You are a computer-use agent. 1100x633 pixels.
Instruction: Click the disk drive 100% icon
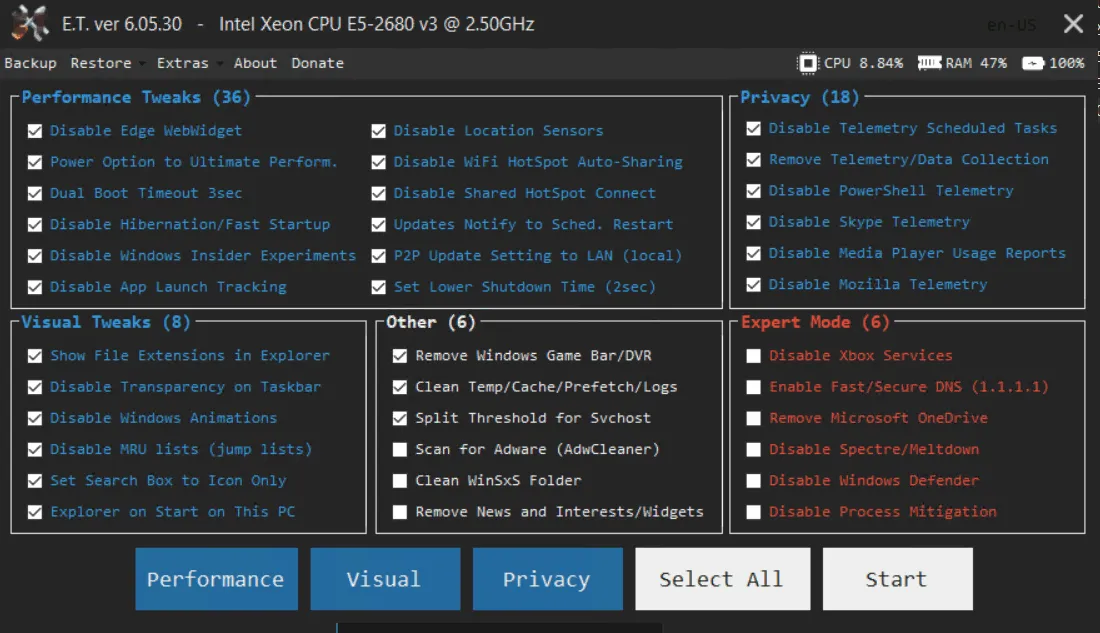[x=1033, y=63]
